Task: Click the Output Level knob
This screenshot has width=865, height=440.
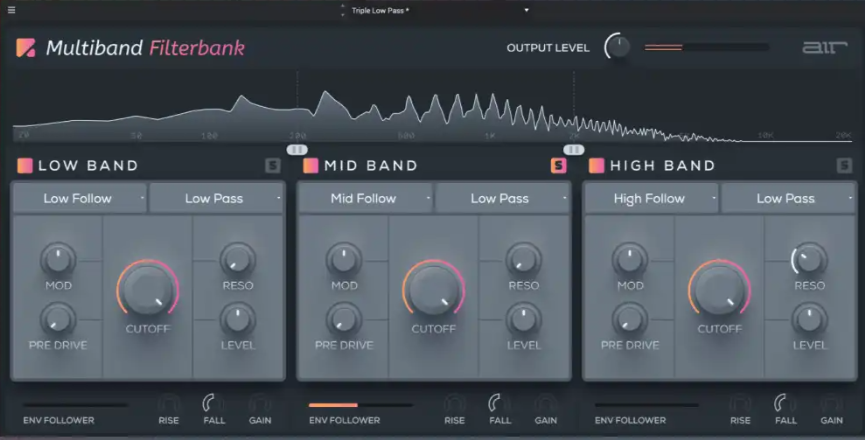Action: pos(618,47)
